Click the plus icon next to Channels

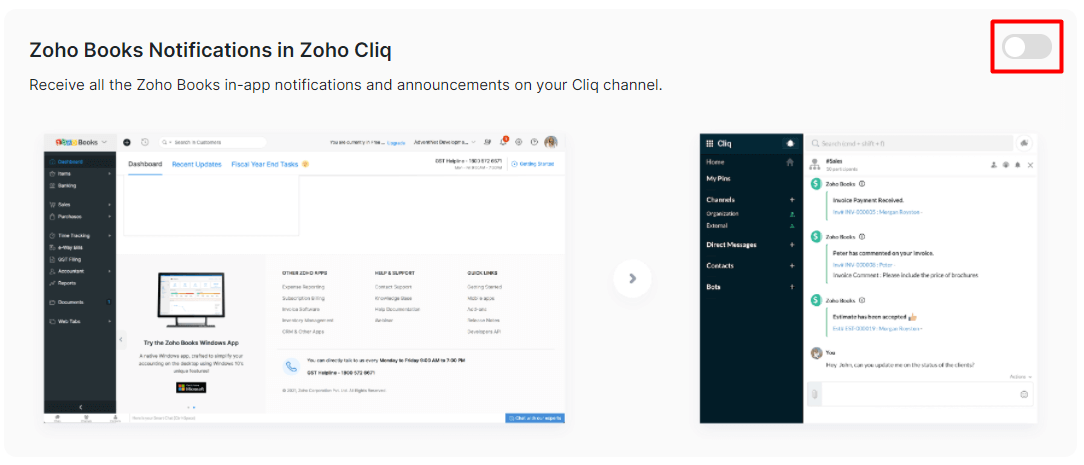pos(792,200)
